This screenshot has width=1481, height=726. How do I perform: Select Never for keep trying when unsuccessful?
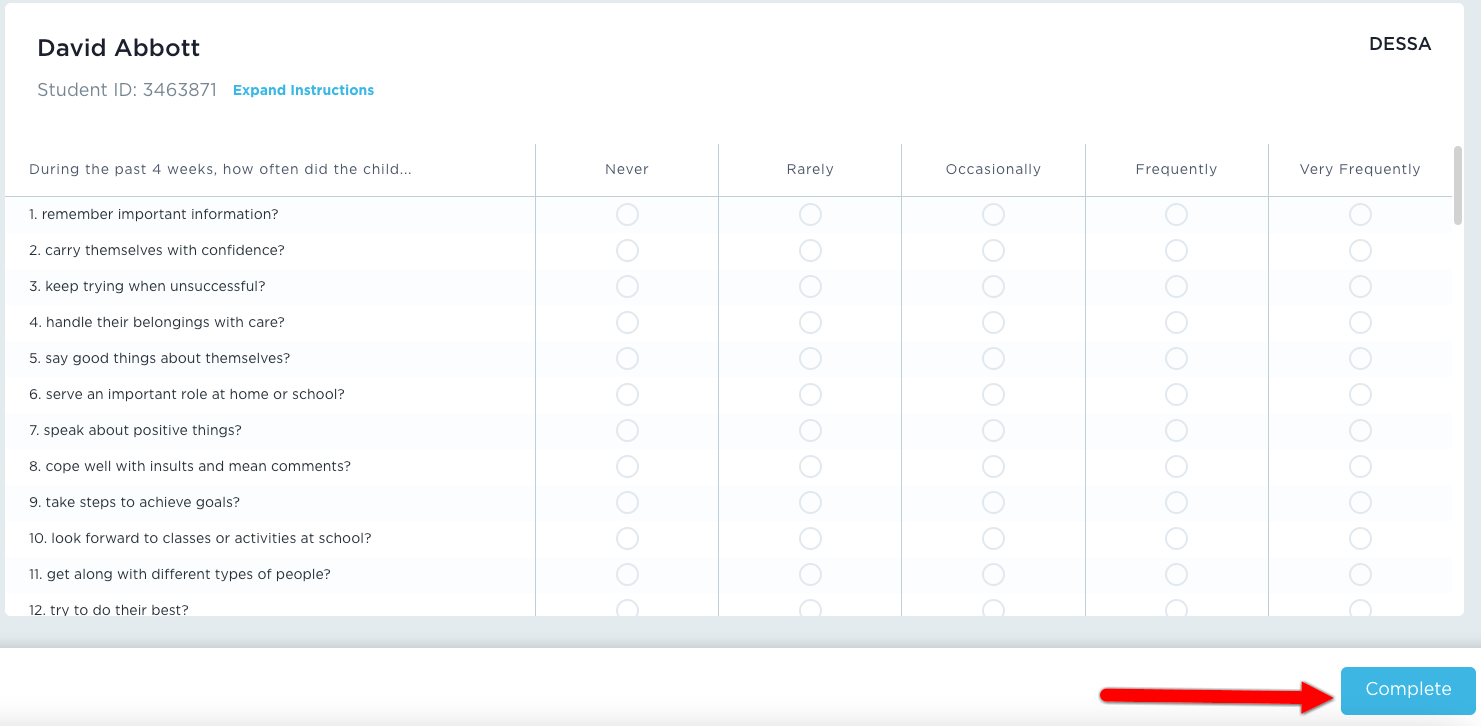click(x=627, y=287)
